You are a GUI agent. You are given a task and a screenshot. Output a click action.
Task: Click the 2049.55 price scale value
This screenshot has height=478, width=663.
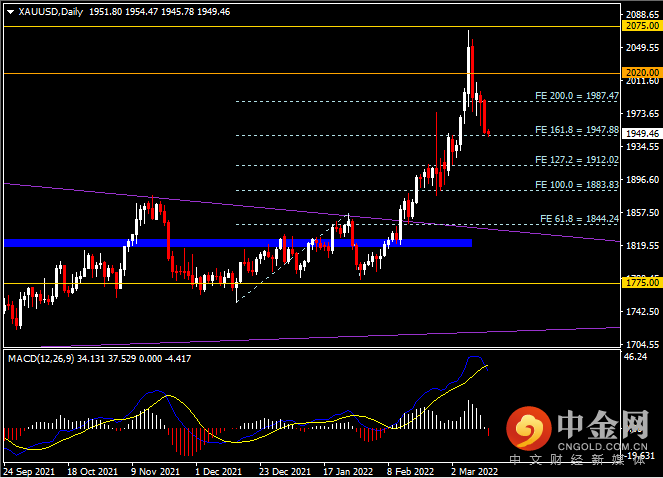tap(642, 47)
